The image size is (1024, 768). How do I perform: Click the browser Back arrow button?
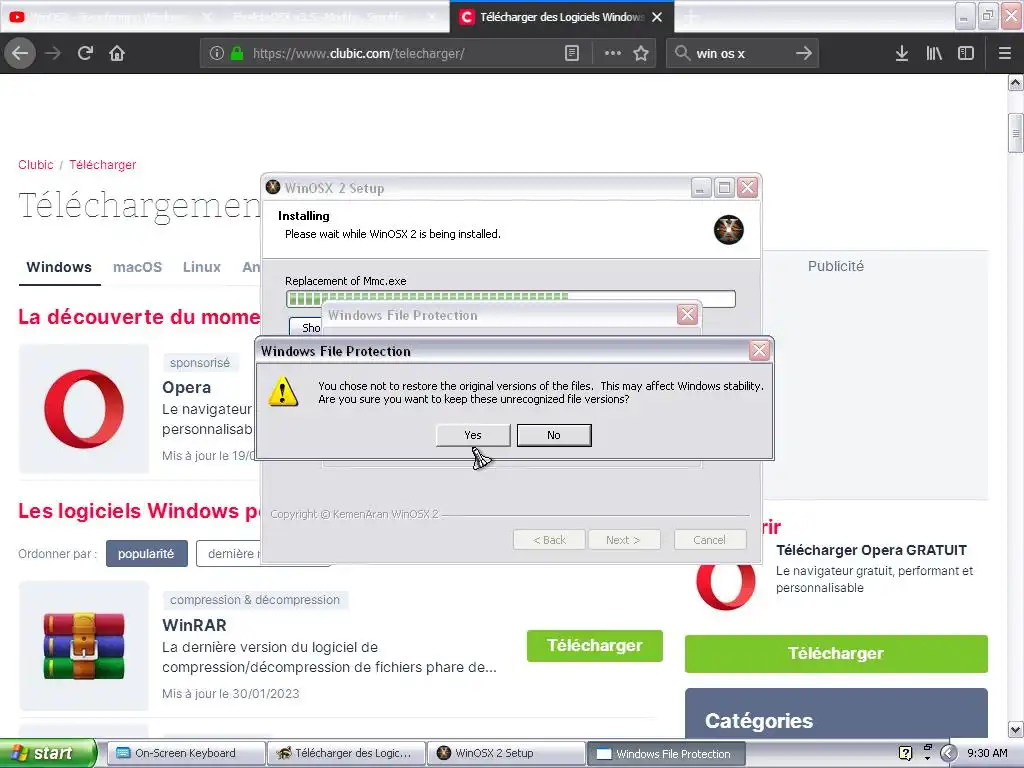point(20,53)
